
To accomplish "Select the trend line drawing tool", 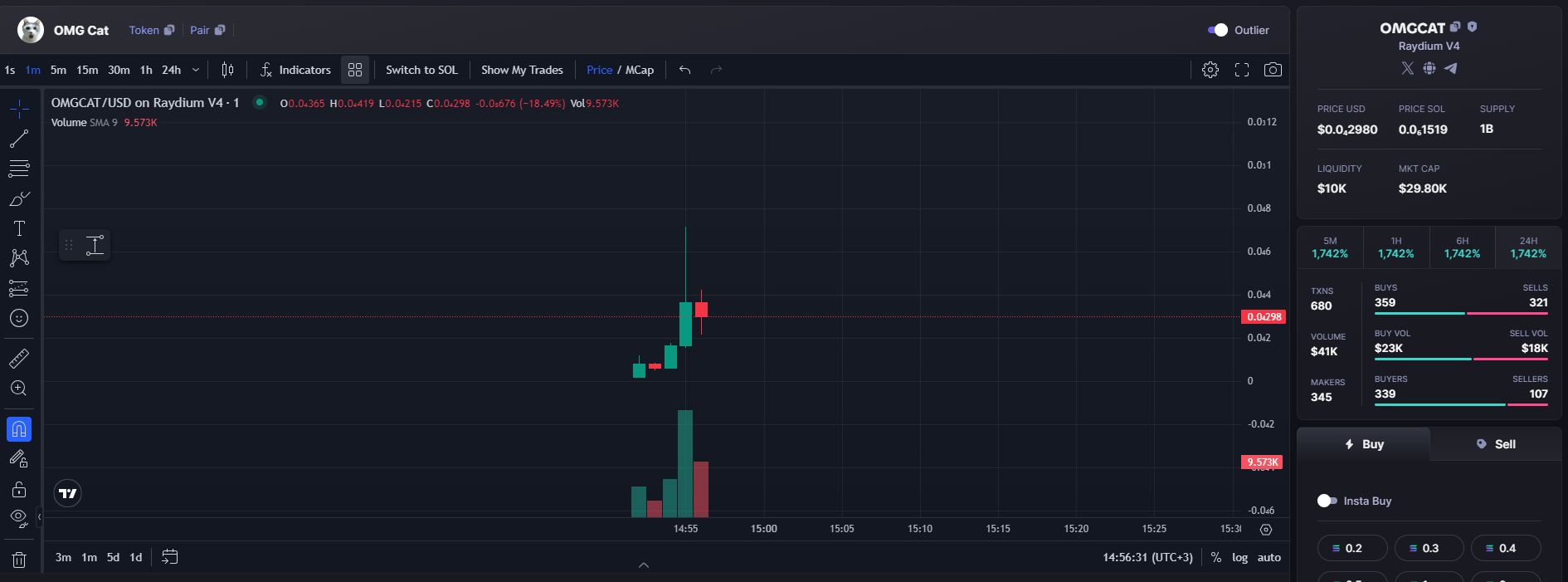I will tap(19, 139).
